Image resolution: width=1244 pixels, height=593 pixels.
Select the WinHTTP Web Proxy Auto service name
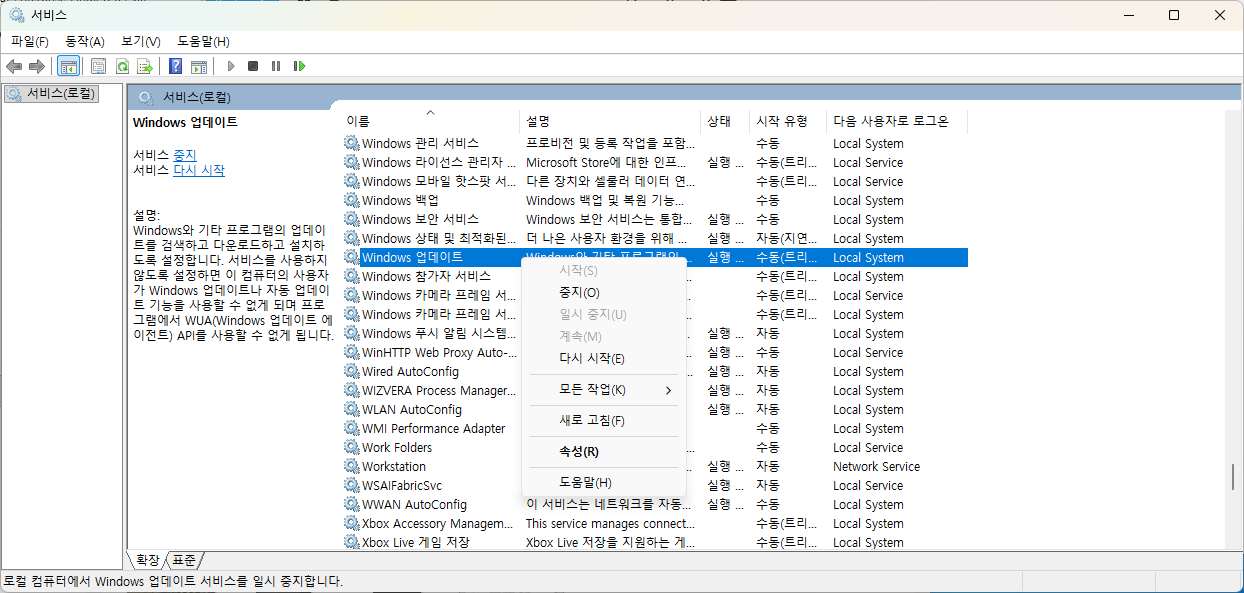(x=439, y=352)
